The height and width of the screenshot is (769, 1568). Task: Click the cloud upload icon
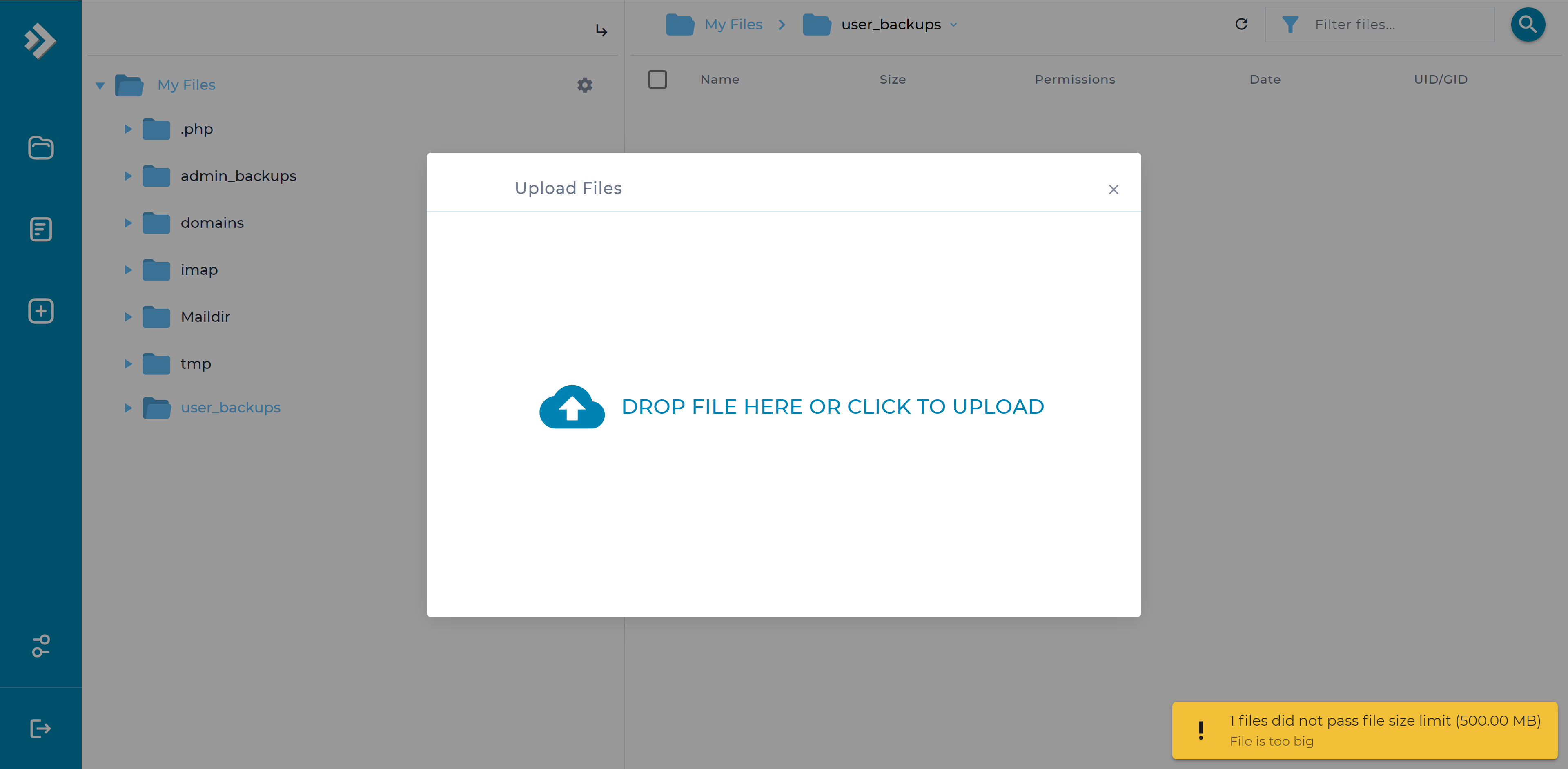[x=572, y=407]
